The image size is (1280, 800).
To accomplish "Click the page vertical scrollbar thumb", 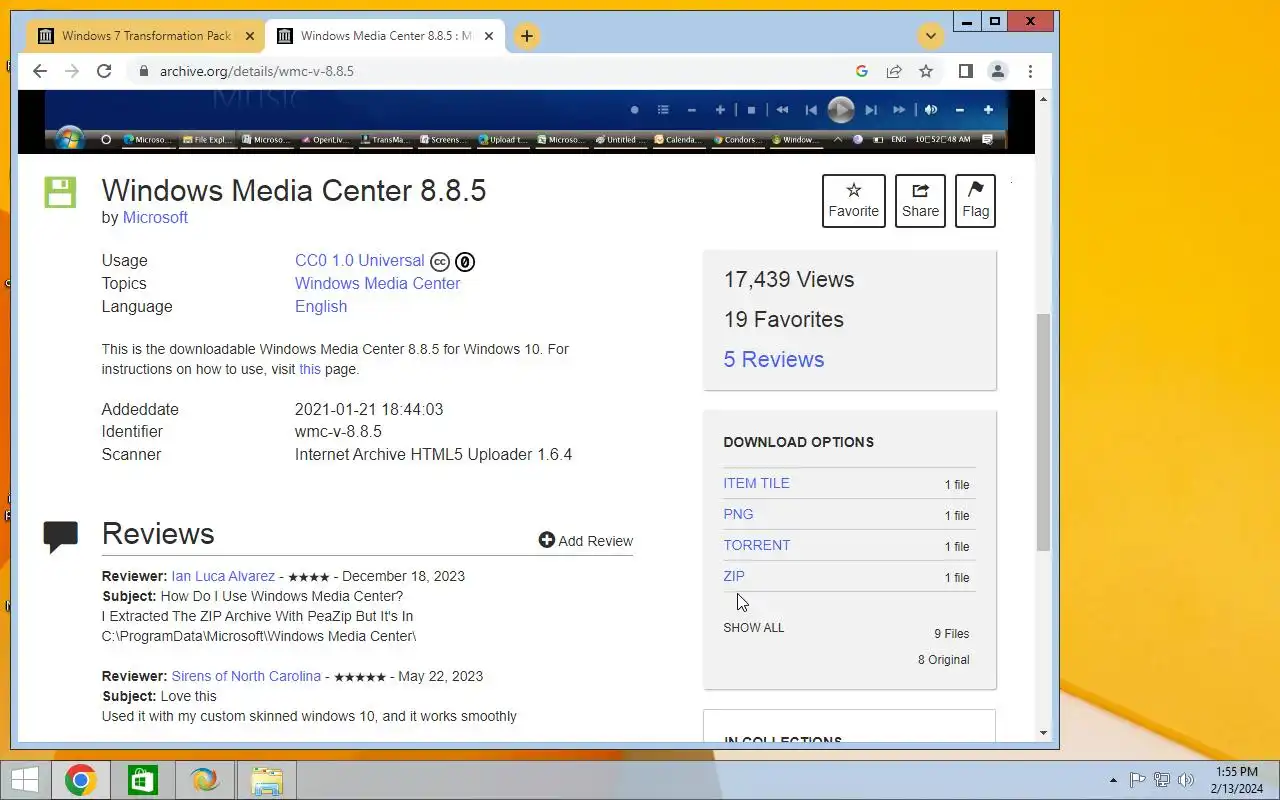I will point(1043,432).
